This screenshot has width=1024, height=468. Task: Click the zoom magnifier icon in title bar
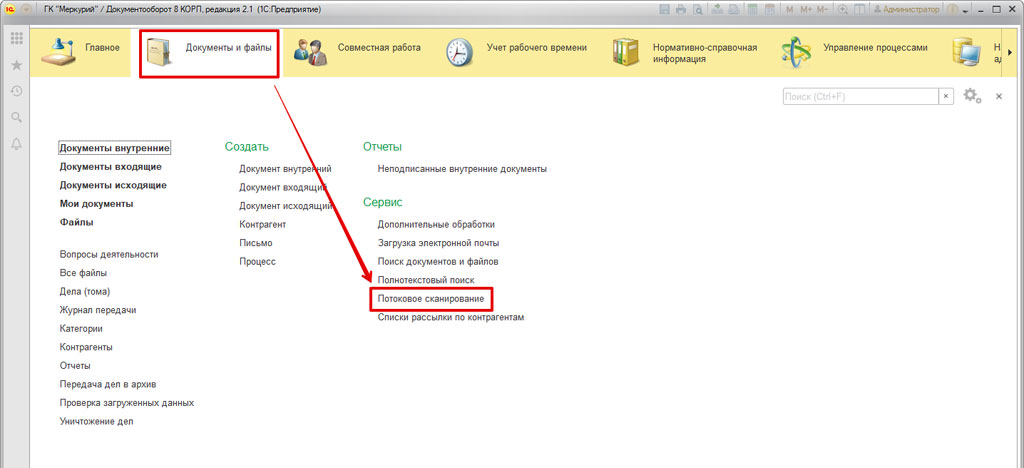(x=843, y=9)
